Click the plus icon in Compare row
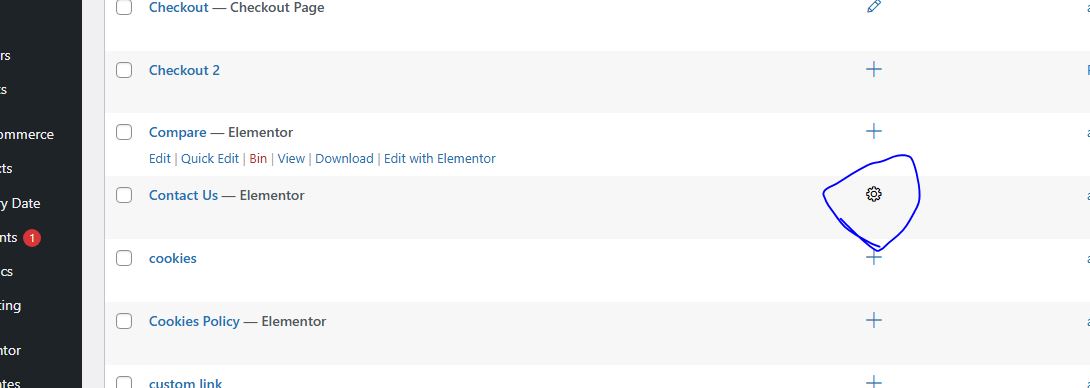 click(x=874, y=131)
